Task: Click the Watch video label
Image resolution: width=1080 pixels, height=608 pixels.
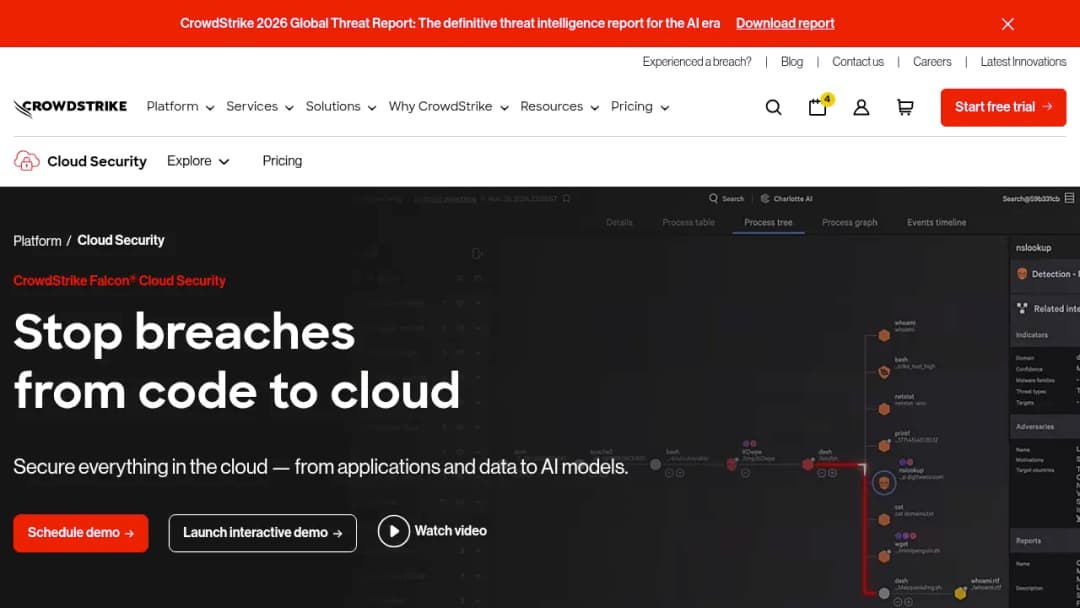Action: tap(450, 531)
